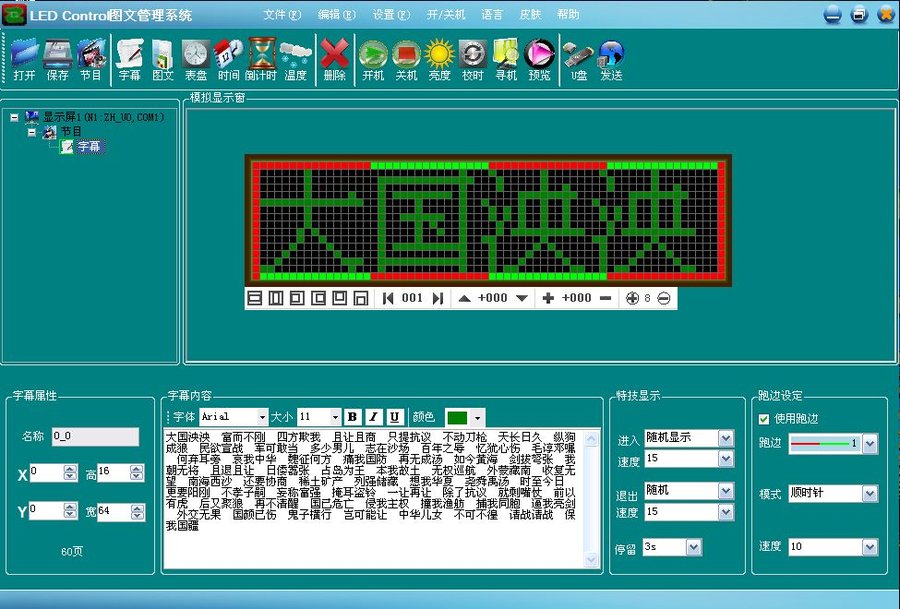Toggle the 使用跑边 checkbox
900x609 pixels.
point(765,419)
